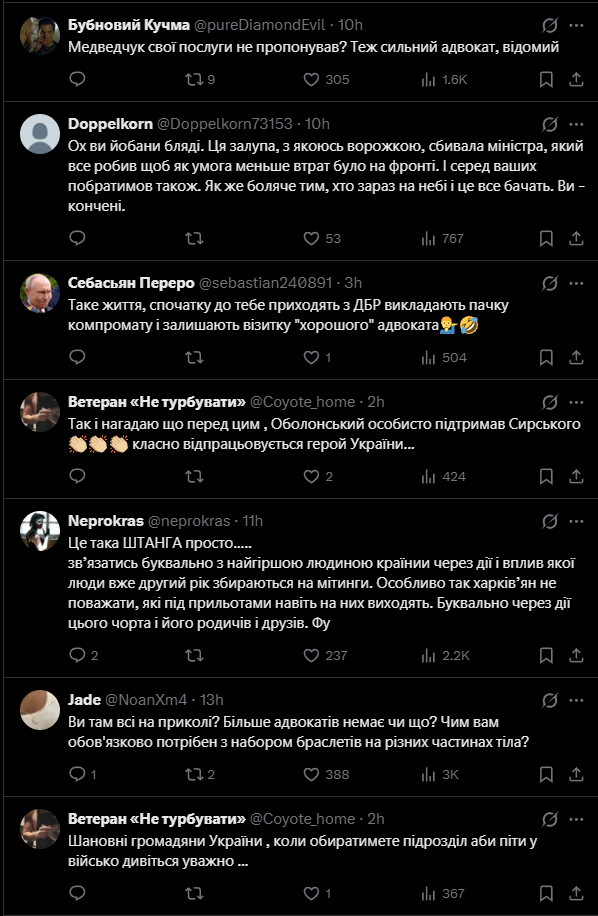
Task: Reply to Neprokras tweet with 2 replies
Action: [84, 655]
